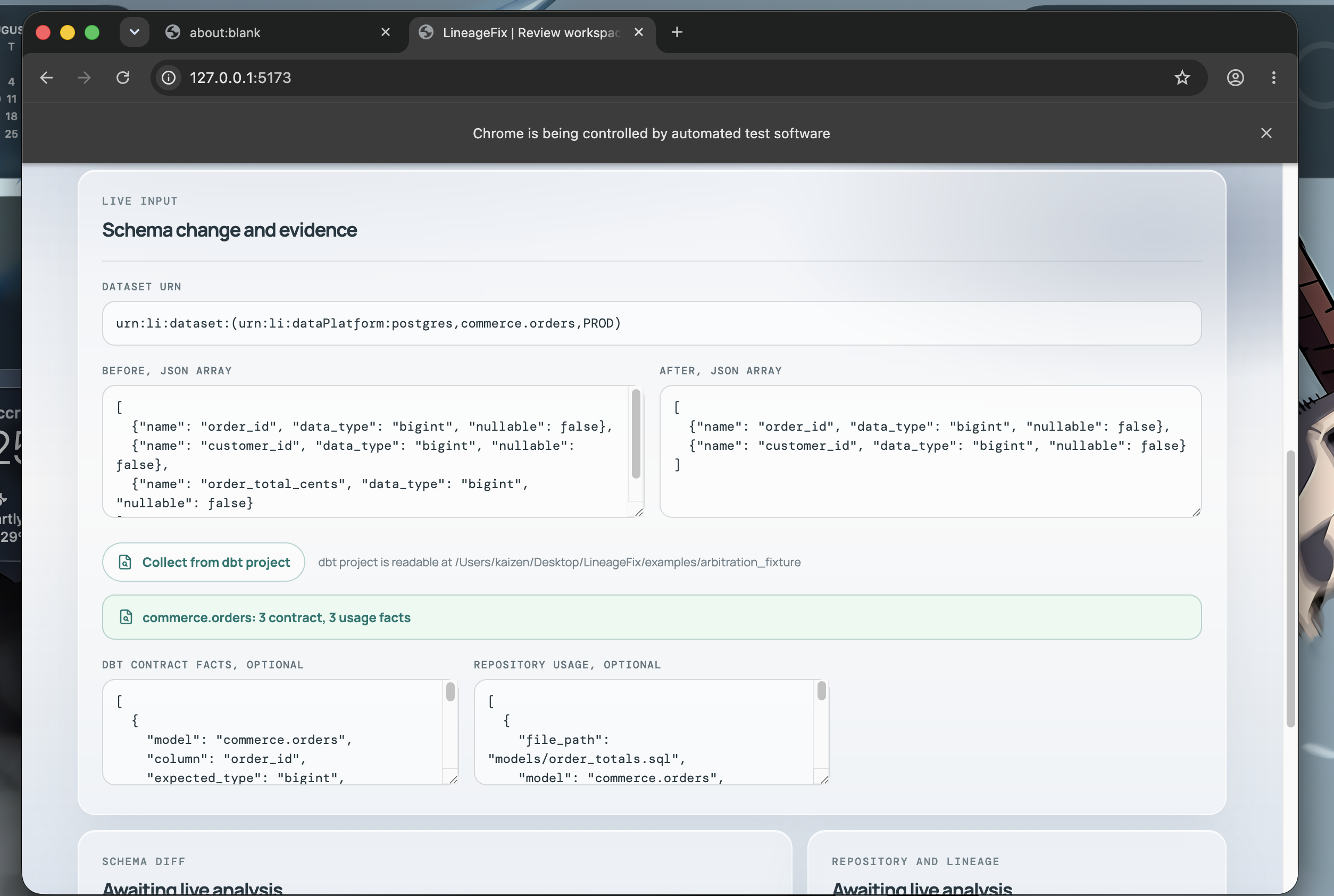Dismiss the automated test software banner
Screen dimensions: 1334x896
[x=1266, y=133]
